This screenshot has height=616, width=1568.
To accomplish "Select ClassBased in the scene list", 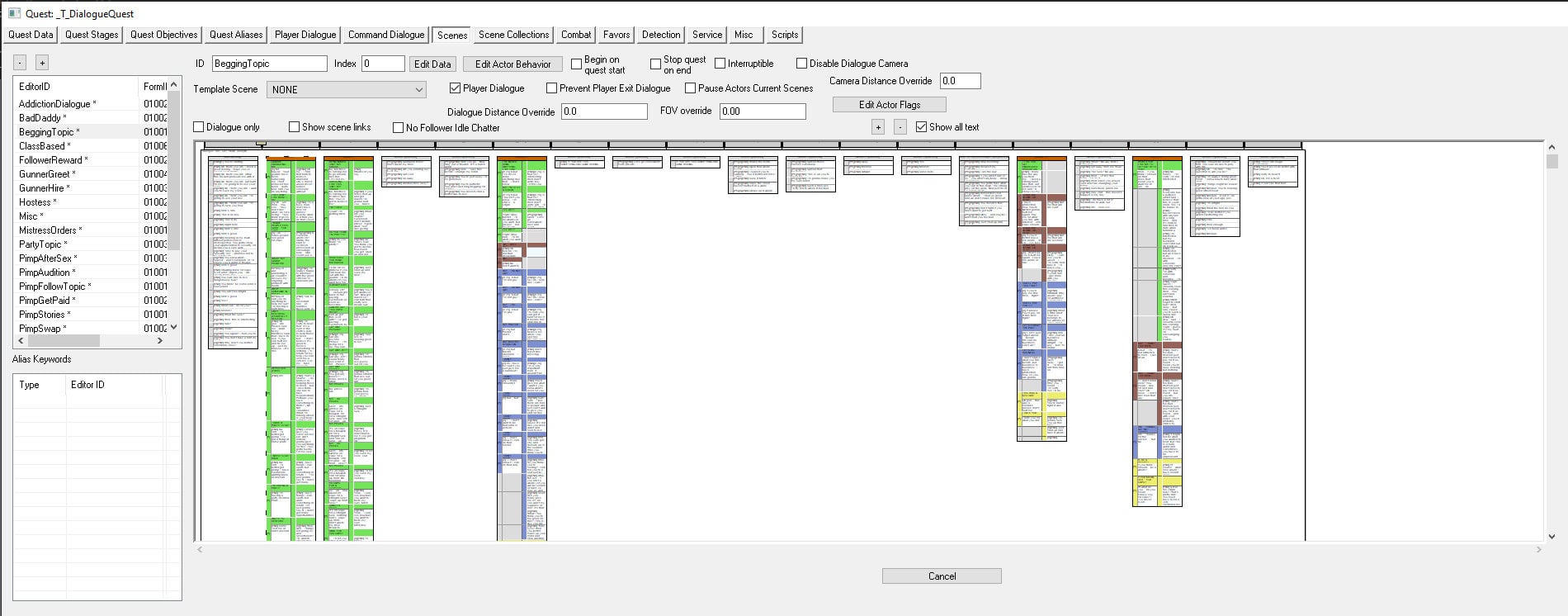I will (x=45, y=146).
